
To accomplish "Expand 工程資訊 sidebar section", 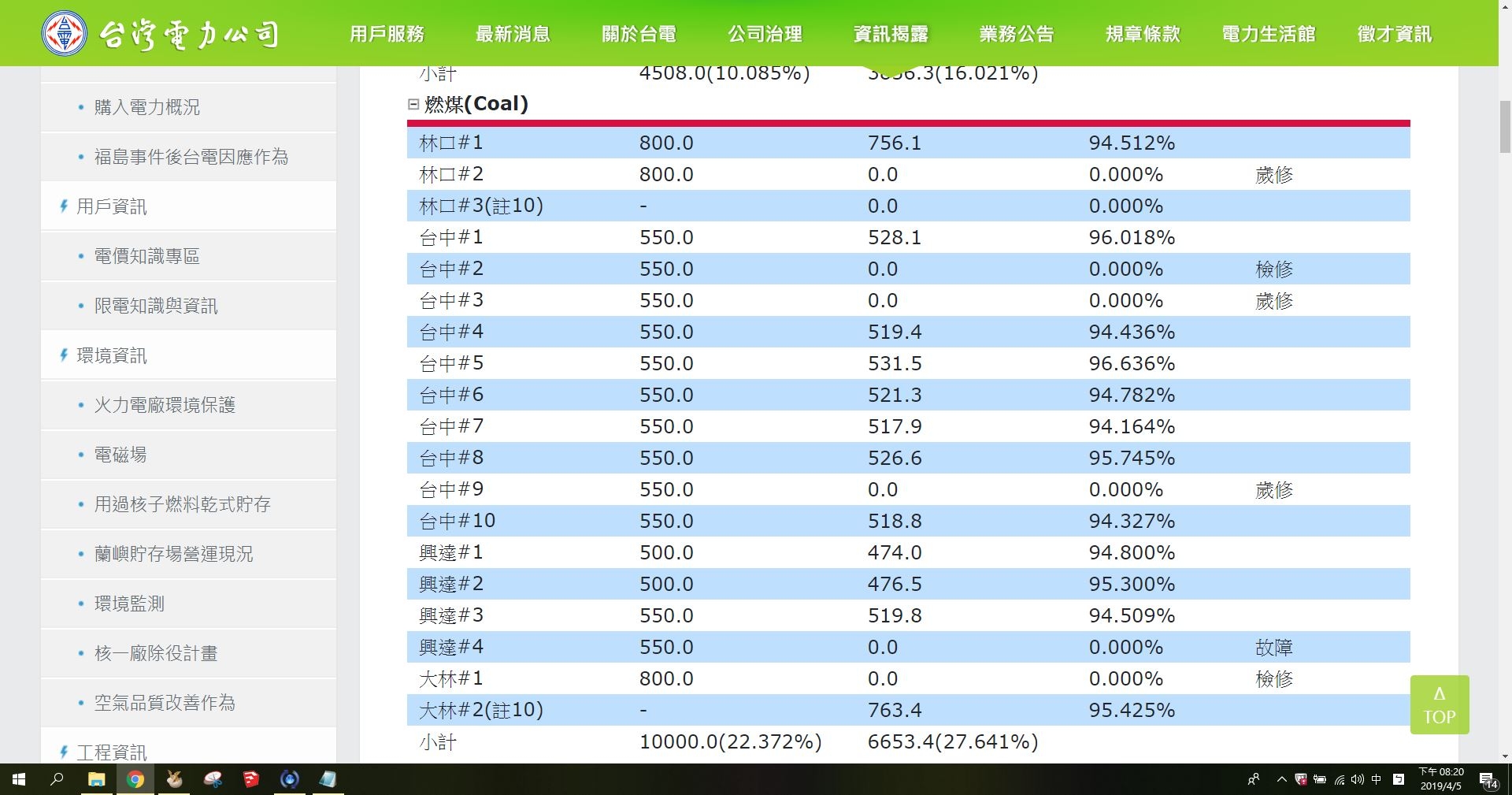I will pos(111,752).
